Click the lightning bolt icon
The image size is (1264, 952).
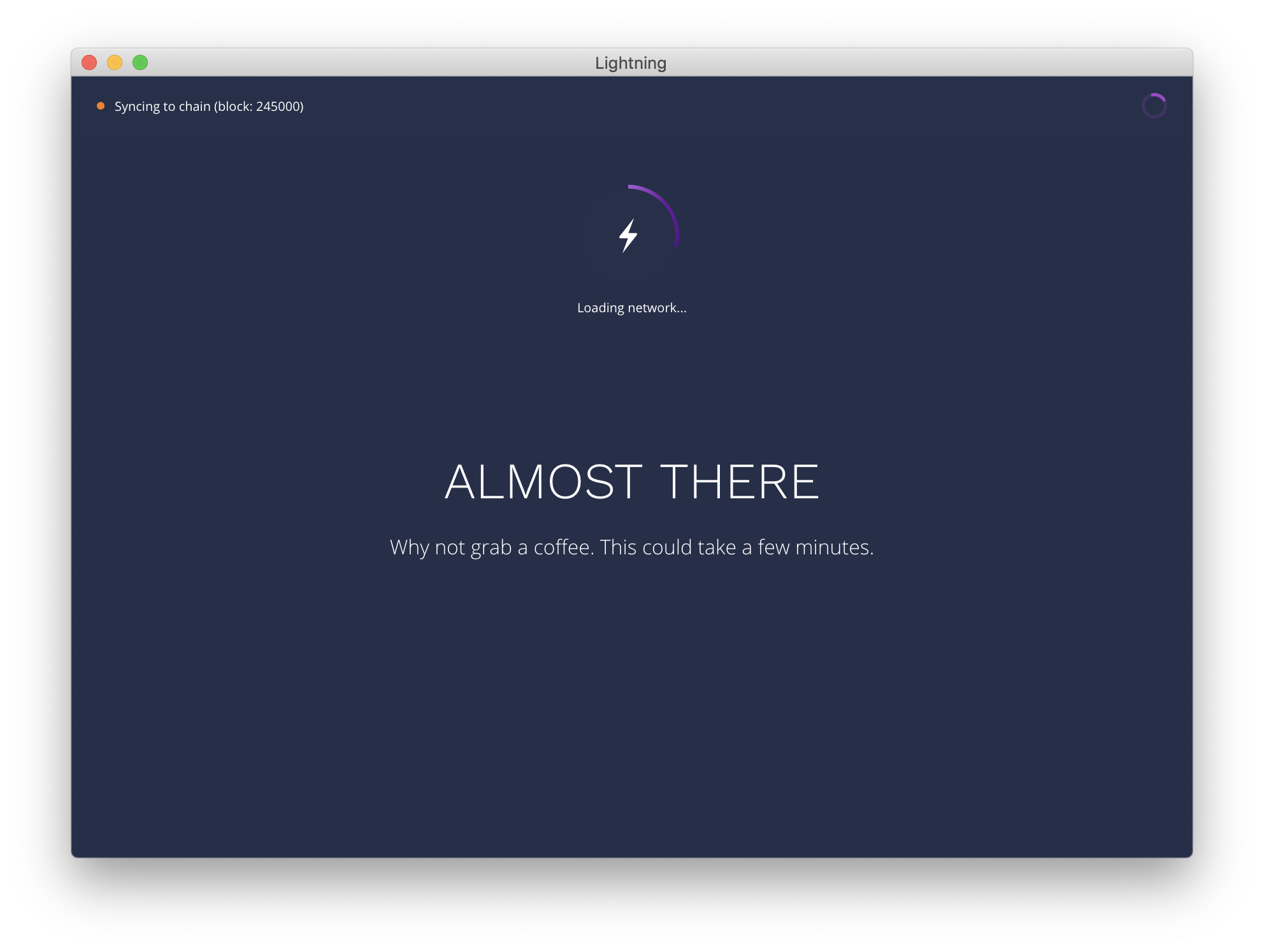[629, 236]
